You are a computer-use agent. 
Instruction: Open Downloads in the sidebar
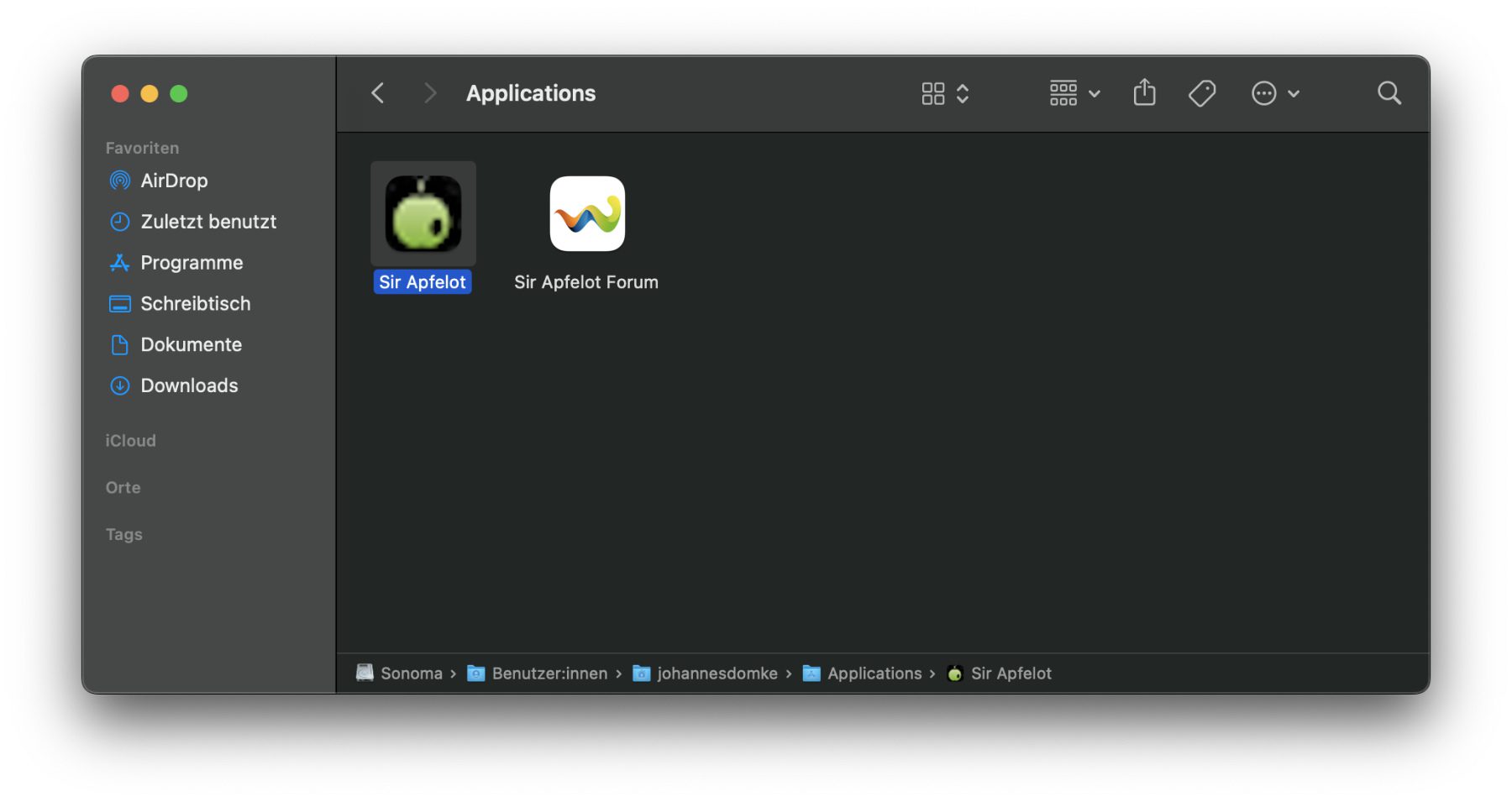189,386
